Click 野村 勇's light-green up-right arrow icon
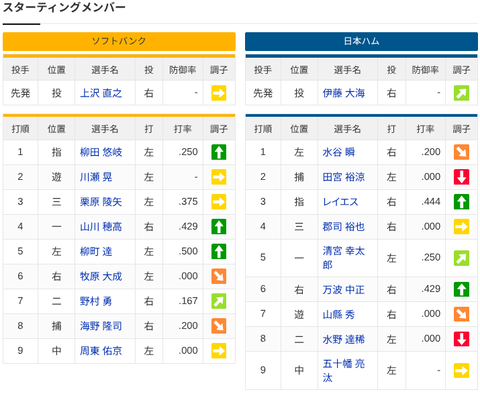The image size is (480, 394). tap(219, 301)
